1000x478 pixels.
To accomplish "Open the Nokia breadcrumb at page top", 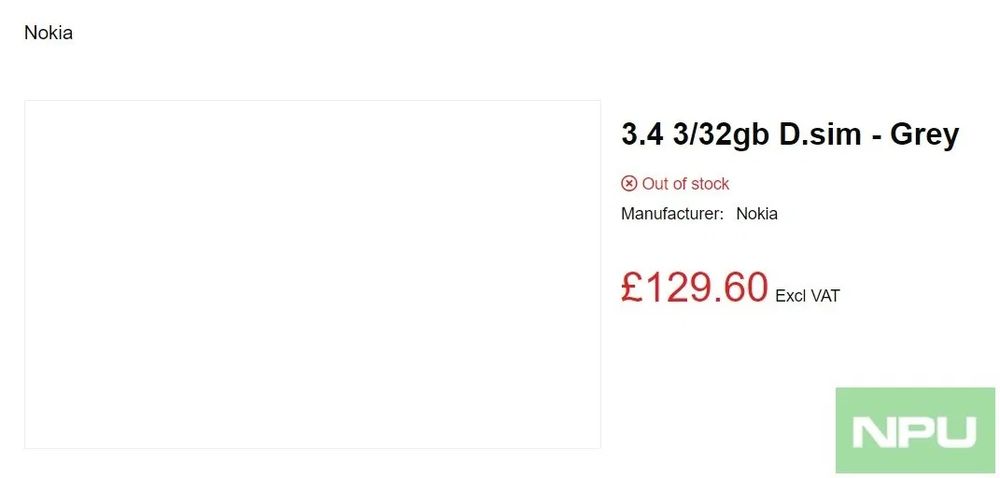I will tap(48, 33).
